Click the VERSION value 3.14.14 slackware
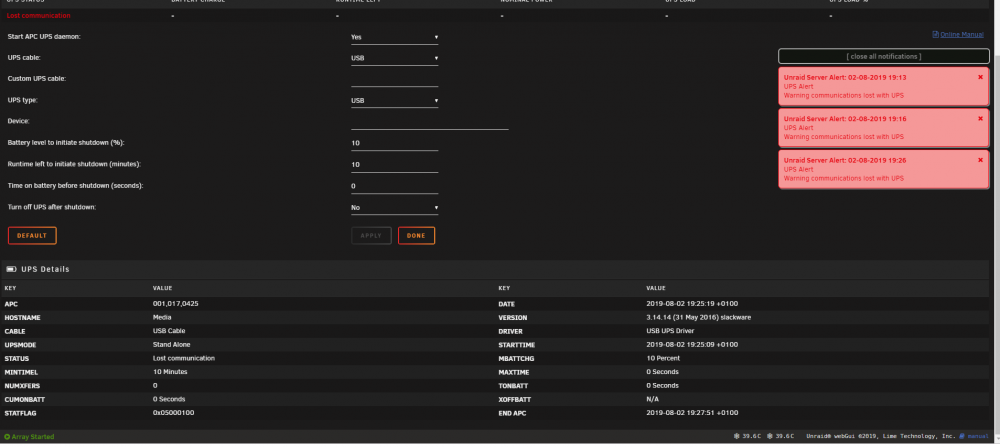1000x447 pixels. click(x=698, y=318)
